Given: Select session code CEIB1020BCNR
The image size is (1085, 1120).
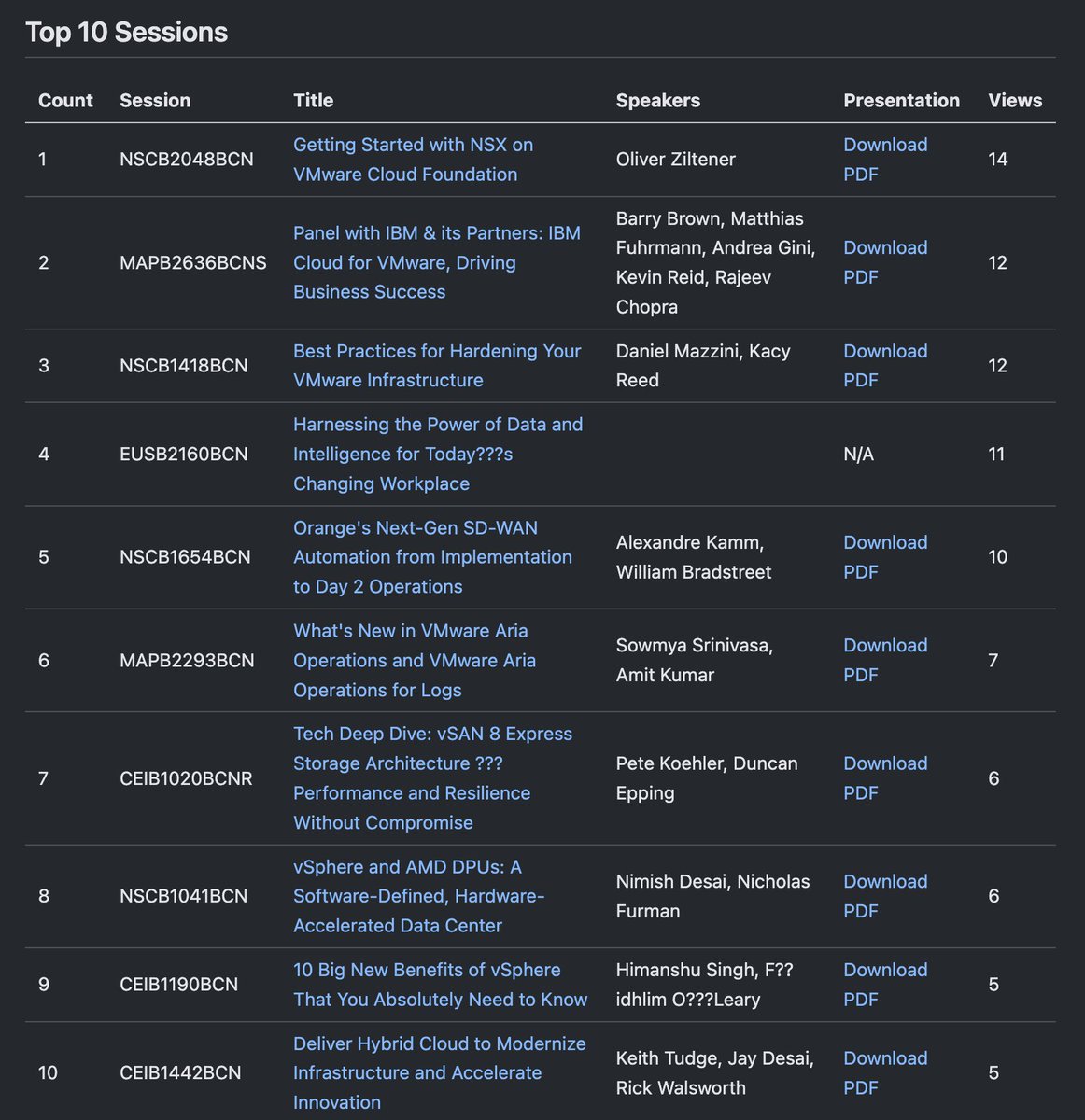Looking at the screenshot, I should (186, 778).
